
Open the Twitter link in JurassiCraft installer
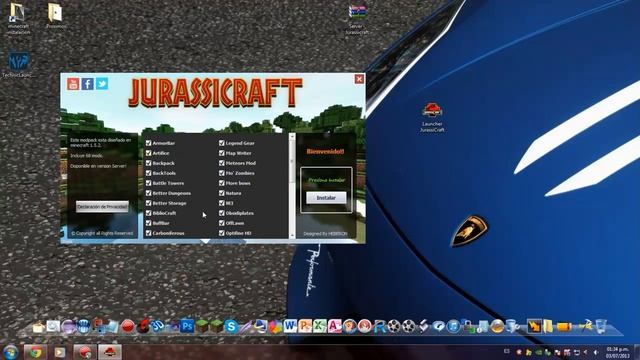(x=102, y=84)
